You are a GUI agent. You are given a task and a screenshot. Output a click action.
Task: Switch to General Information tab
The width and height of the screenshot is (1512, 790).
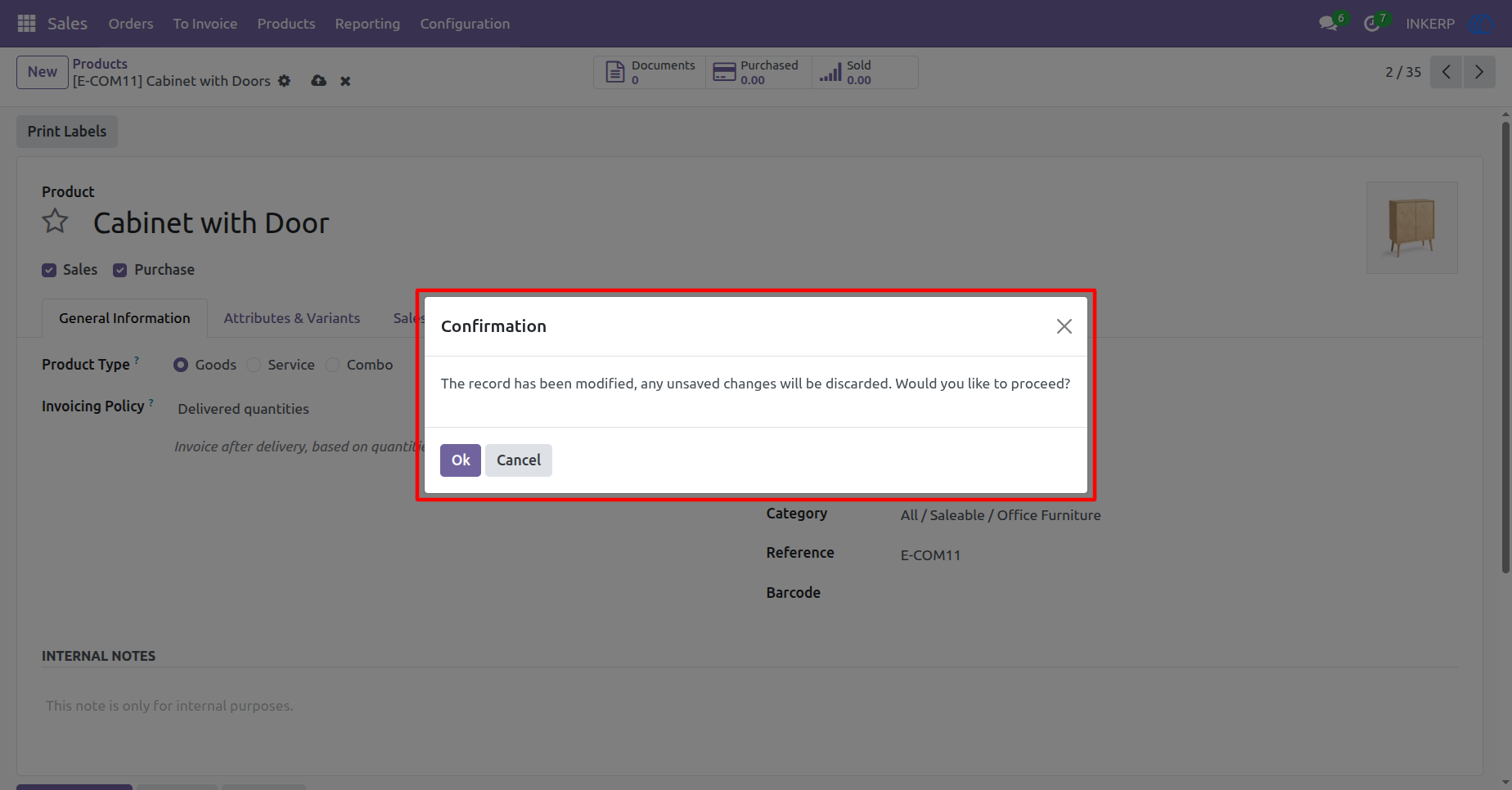tap(124, 318)
